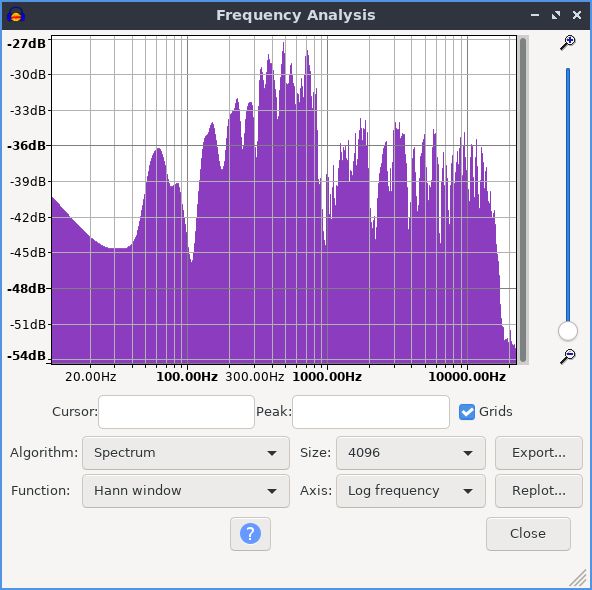592x590 pixels.
Task: Click the -30dB axis label
Action: [28, 74]
